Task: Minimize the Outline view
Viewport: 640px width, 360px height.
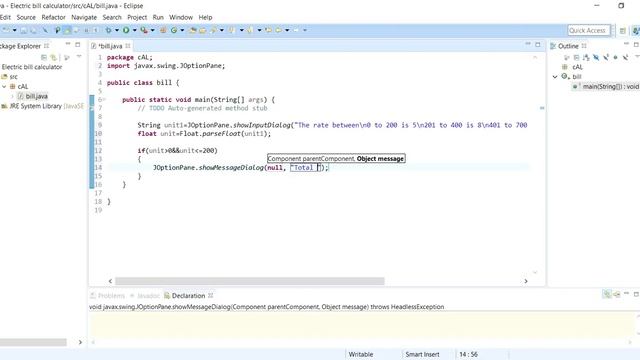Action: pos(627,44)
